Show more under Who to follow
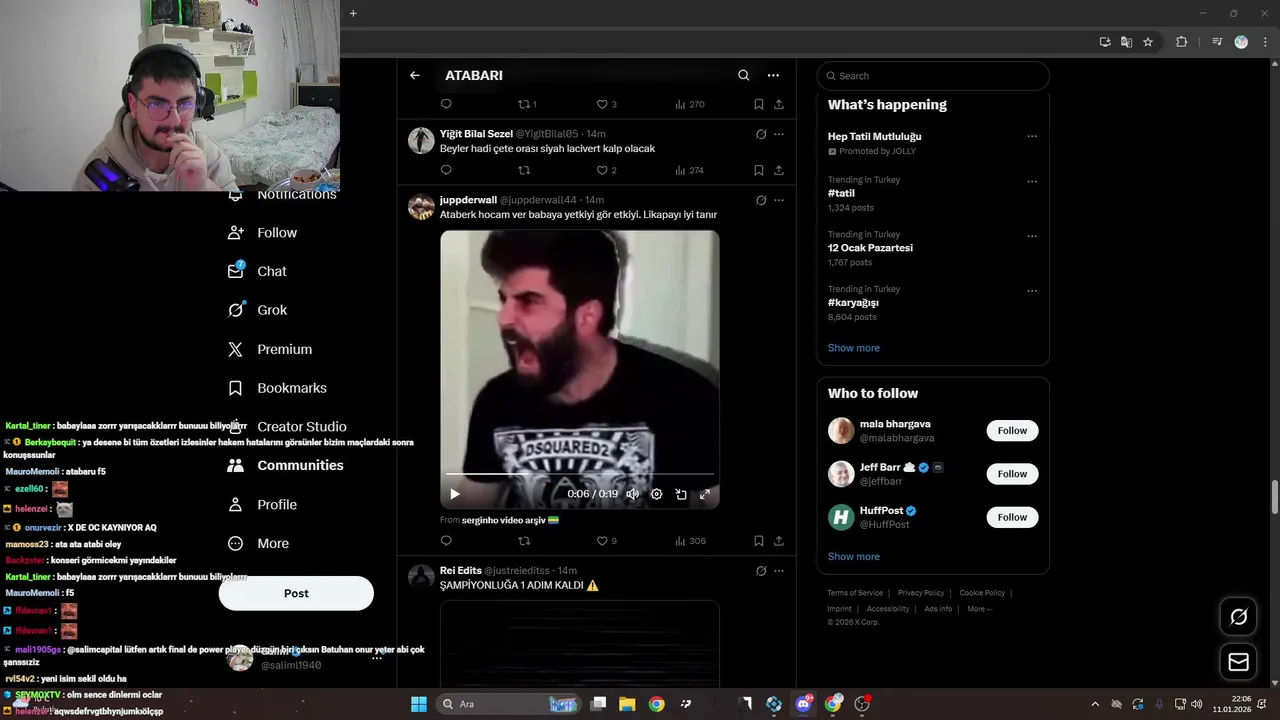This screenshot has width=1280, height=720. [x=853, y=557]
